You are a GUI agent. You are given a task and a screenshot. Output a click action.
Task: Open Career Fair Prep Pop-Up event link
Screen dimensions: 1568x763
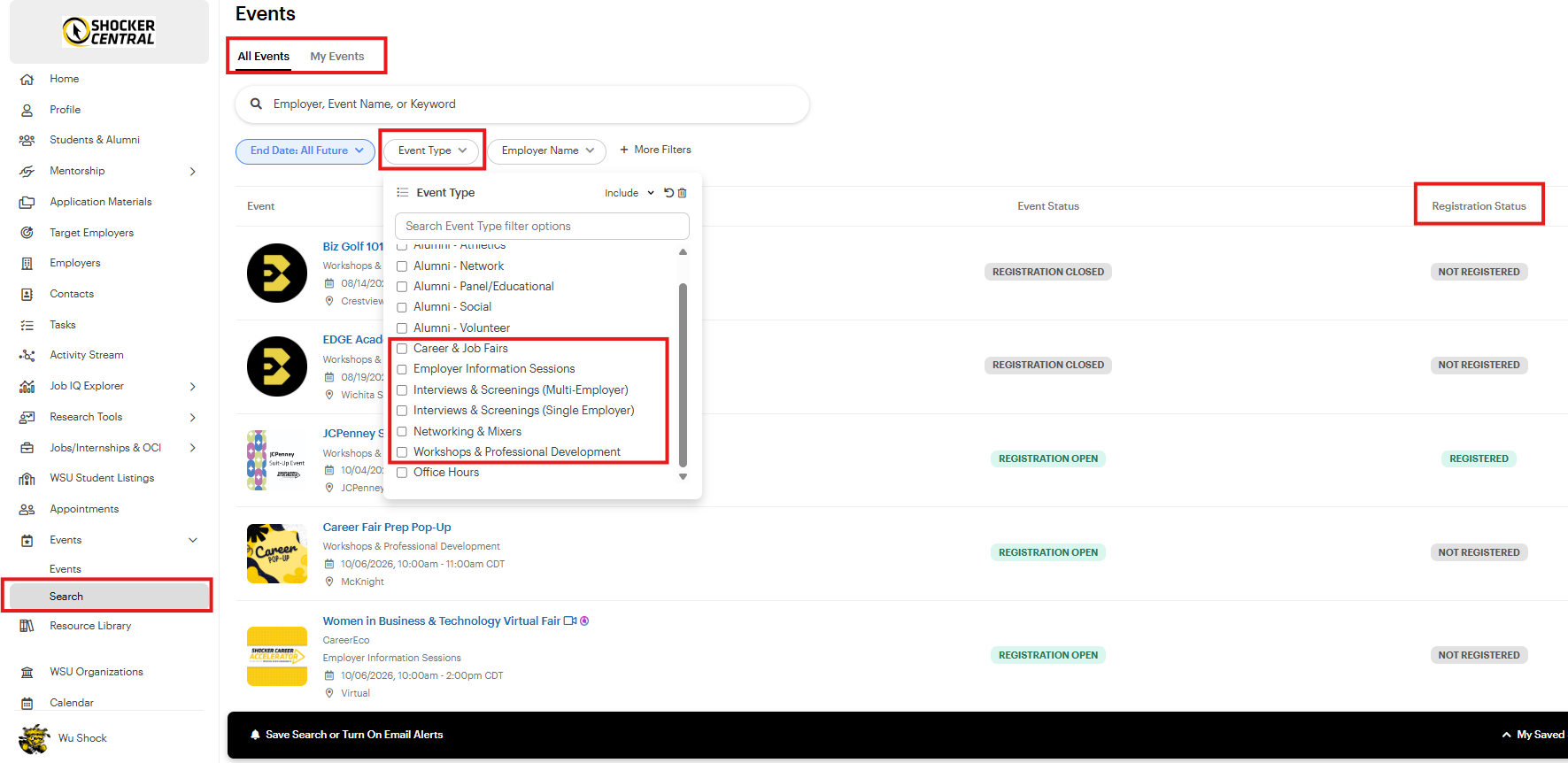coord(387,527)
